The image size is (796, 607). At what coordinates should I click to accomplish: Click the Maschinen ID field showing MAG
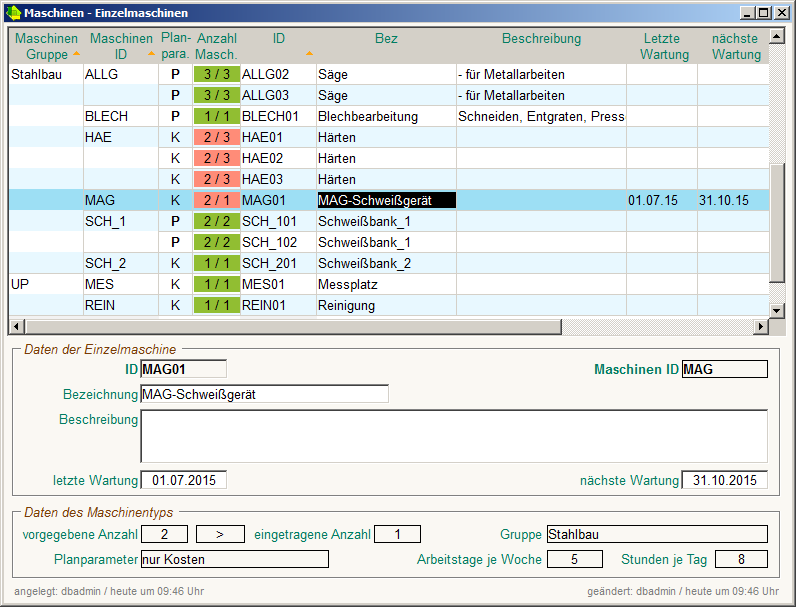724,369
